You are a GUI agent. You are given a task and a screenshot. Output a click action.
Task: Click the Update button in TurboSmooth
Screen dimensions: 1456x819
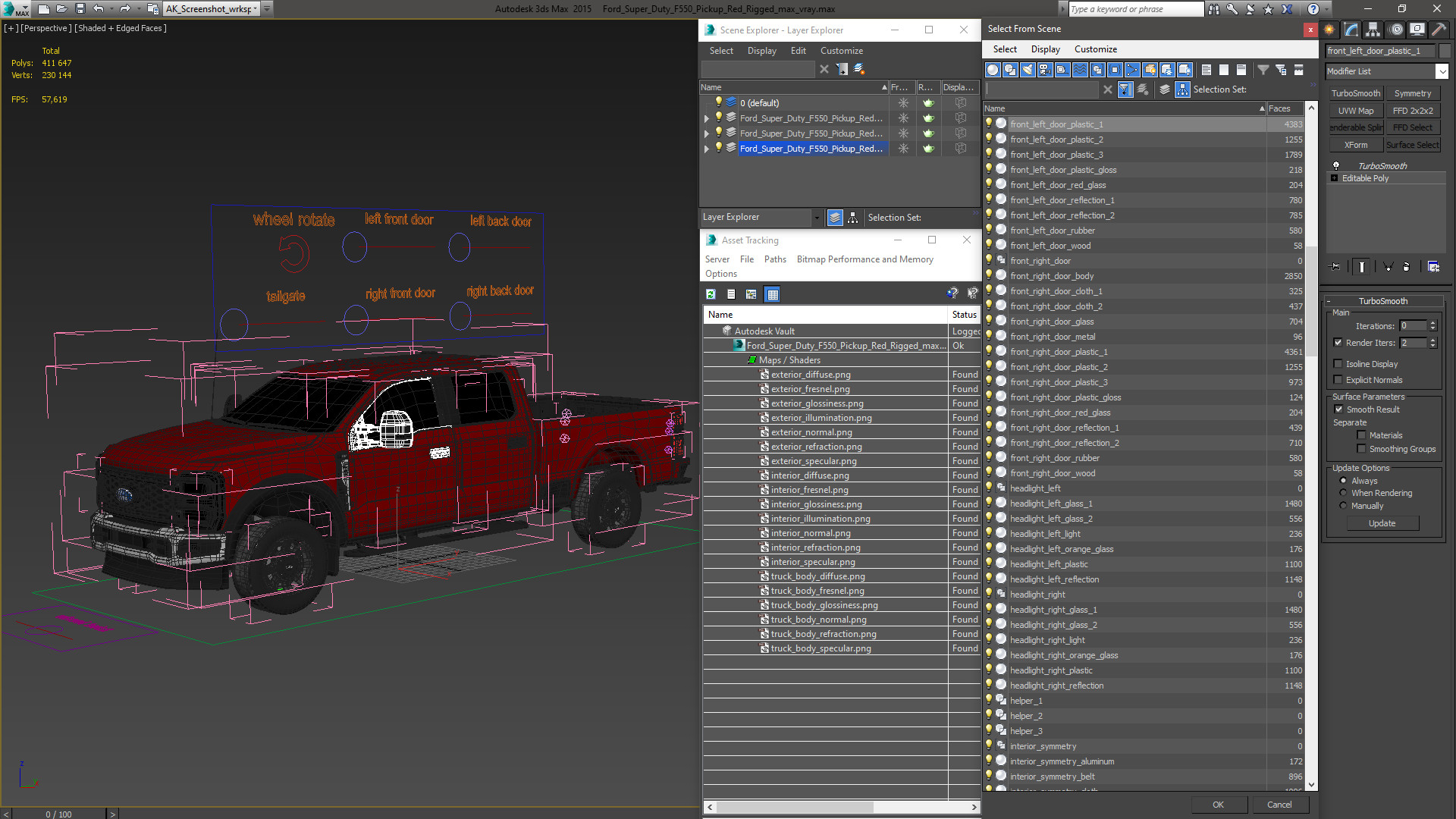click(1382, 523)
